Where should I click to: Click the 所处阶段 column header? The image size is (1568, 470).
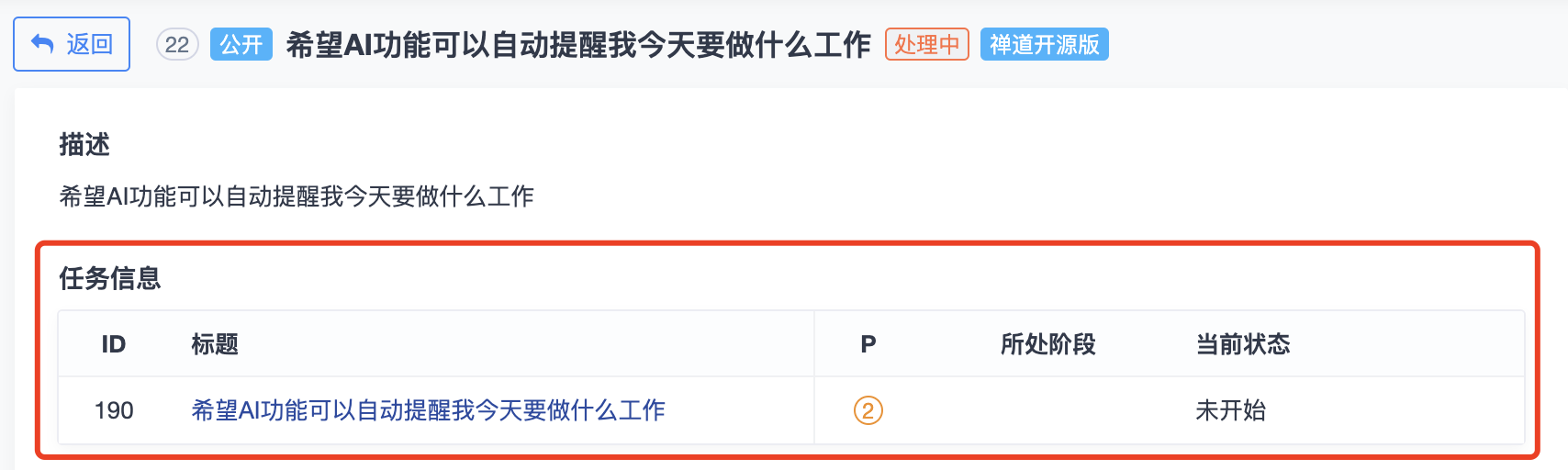[1047, 344]
